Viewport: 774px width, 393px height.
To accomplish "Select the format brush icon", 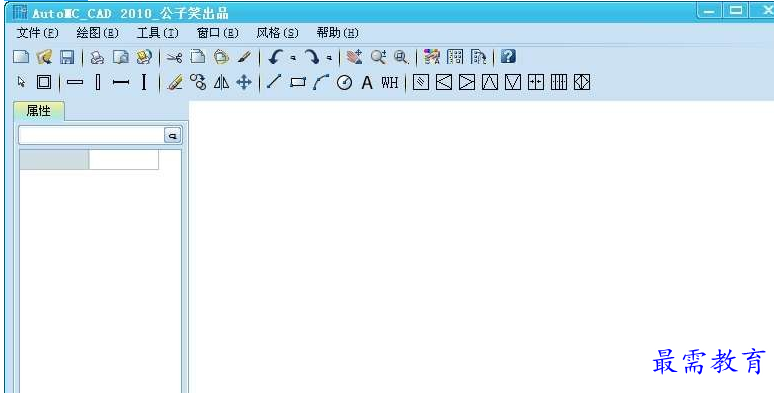I will 244,57.
